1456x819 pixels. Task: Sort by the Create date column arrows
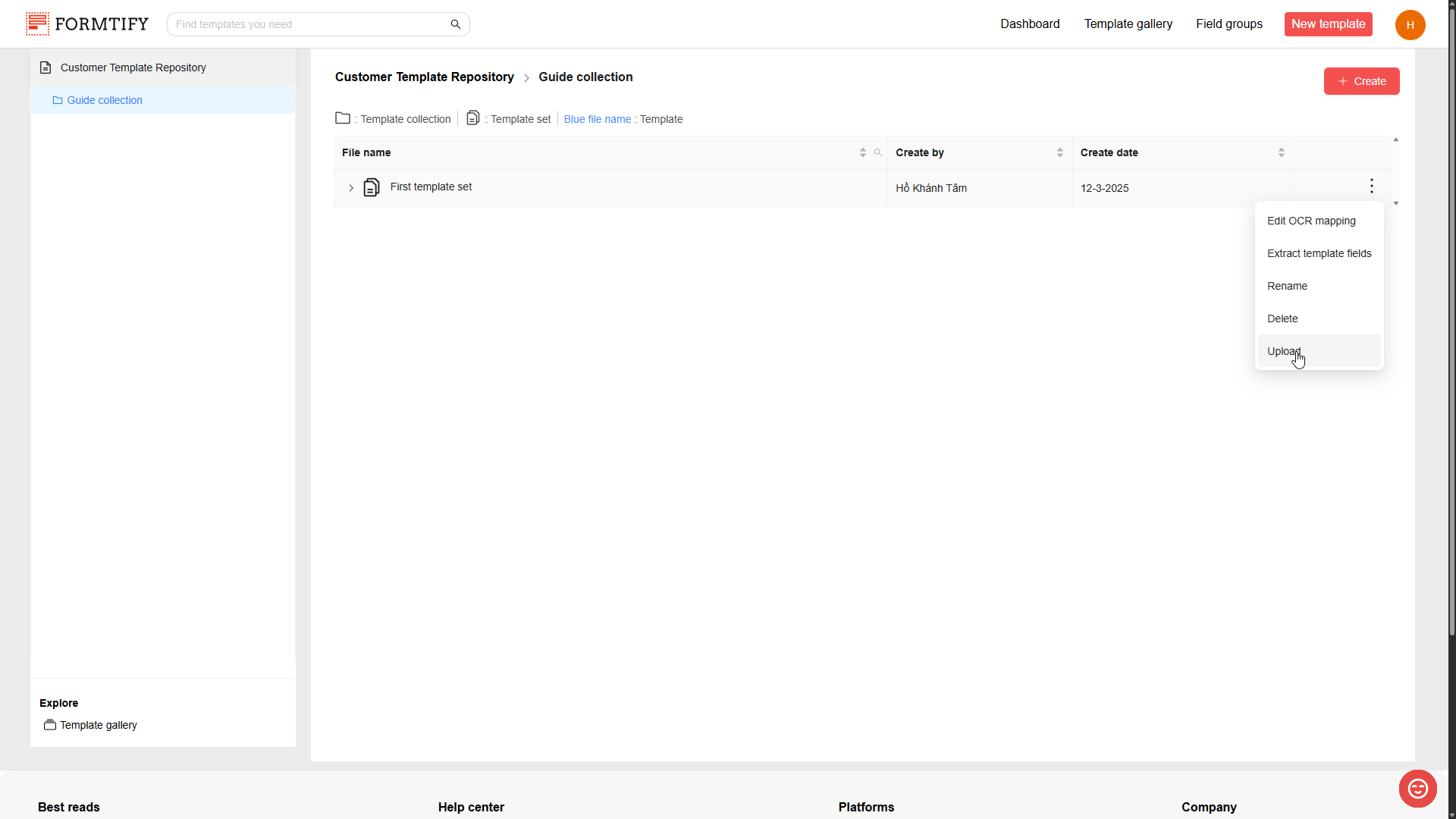coord(1281,152)
